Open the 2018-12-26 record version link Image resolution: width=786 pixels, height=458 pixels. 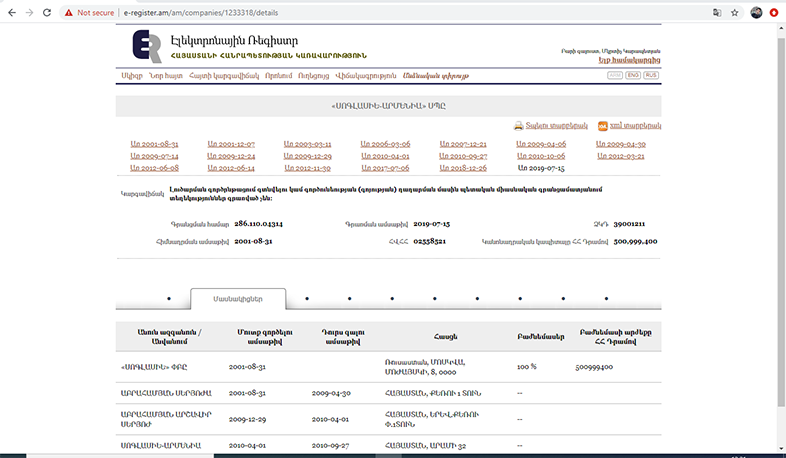click(463, 169)
